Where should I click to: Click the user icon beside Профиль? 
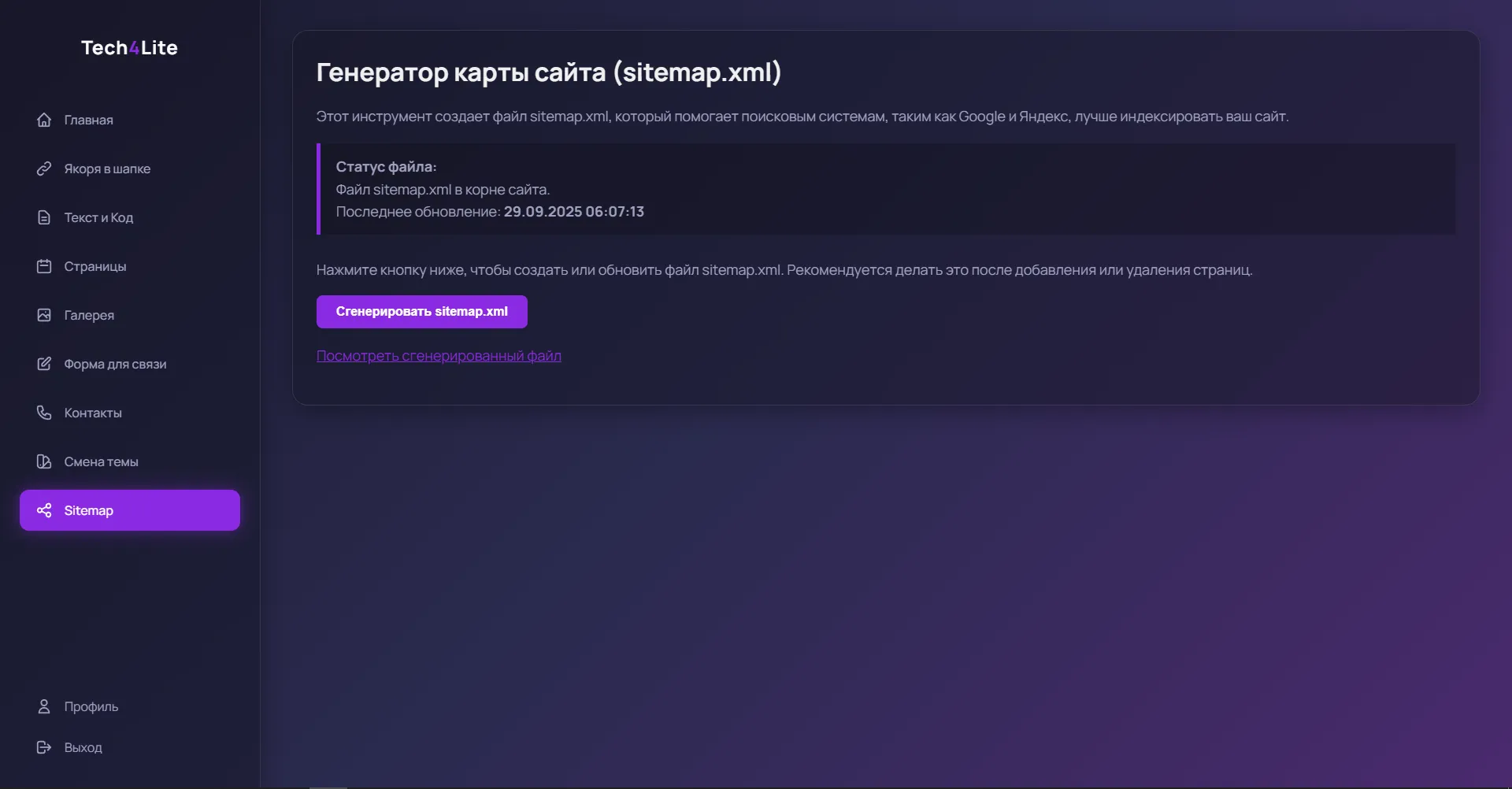tap(44, 706)
